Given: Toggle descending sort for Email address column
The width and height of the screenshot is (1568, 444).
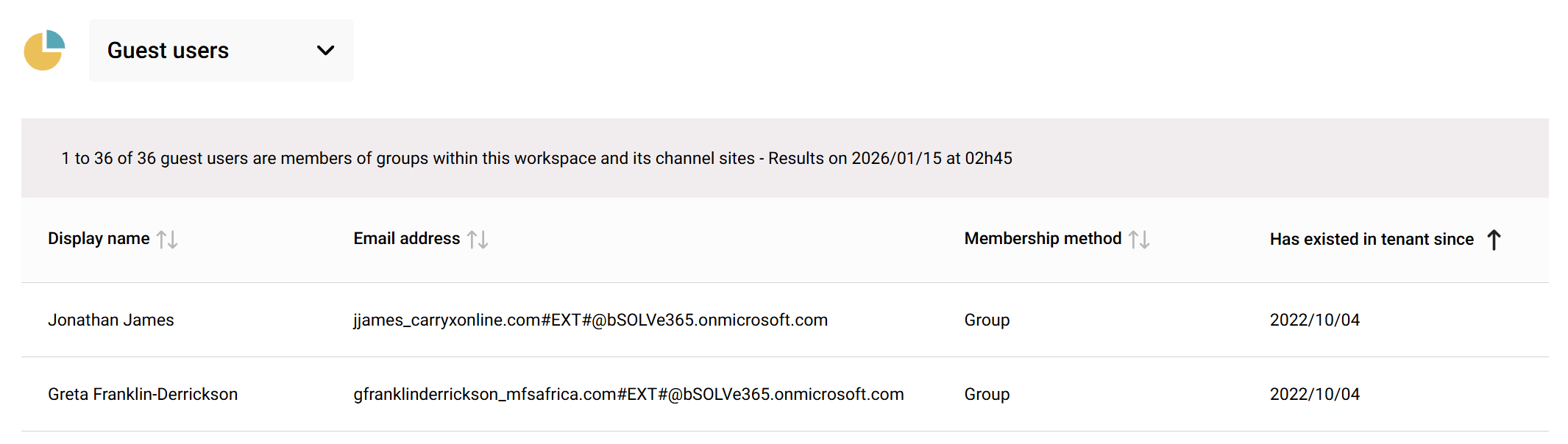Looking at the screenshot, I should coord(483,238).
